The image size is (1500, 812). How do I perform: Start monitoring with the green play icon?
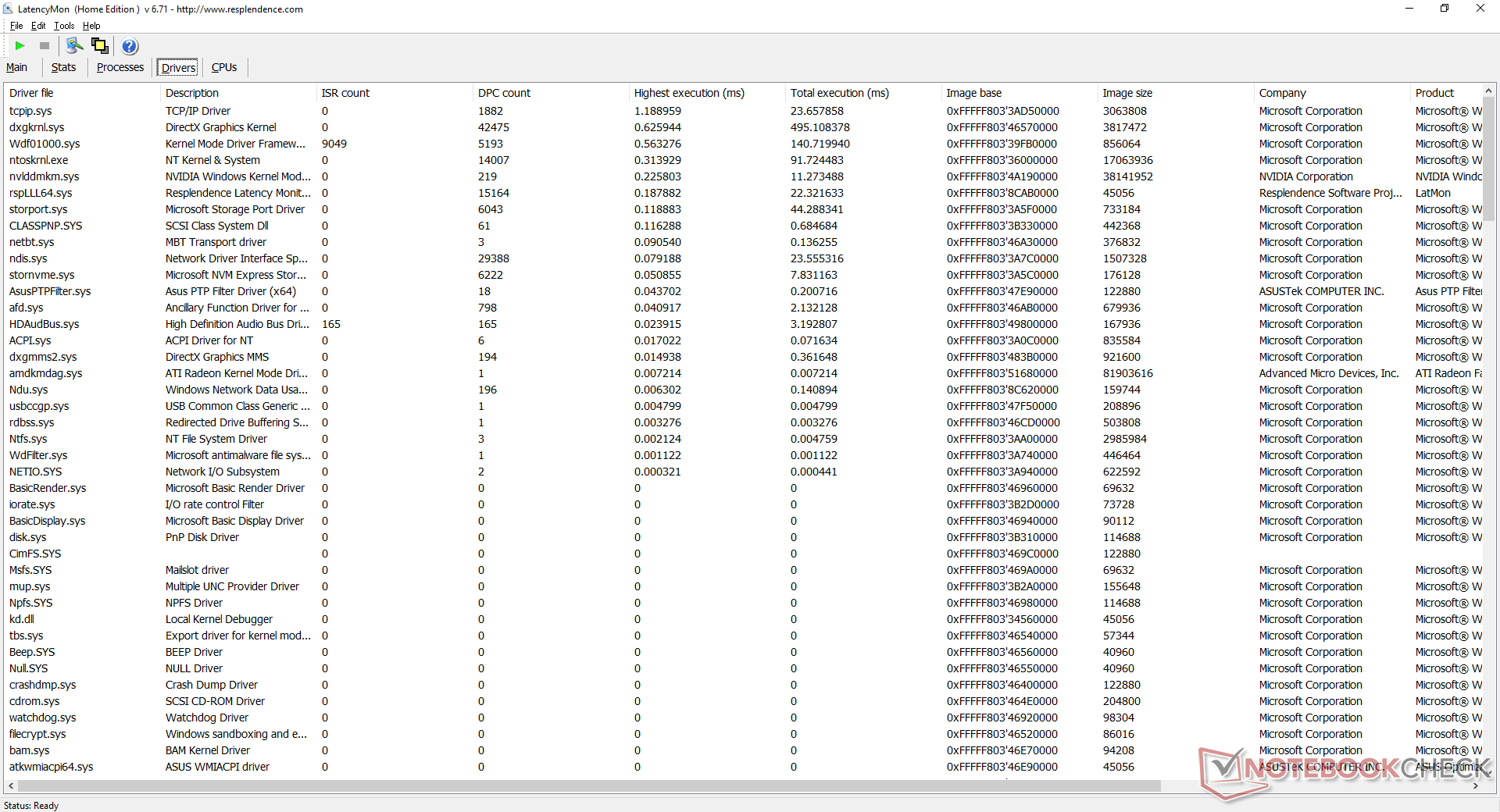(20, 46)
